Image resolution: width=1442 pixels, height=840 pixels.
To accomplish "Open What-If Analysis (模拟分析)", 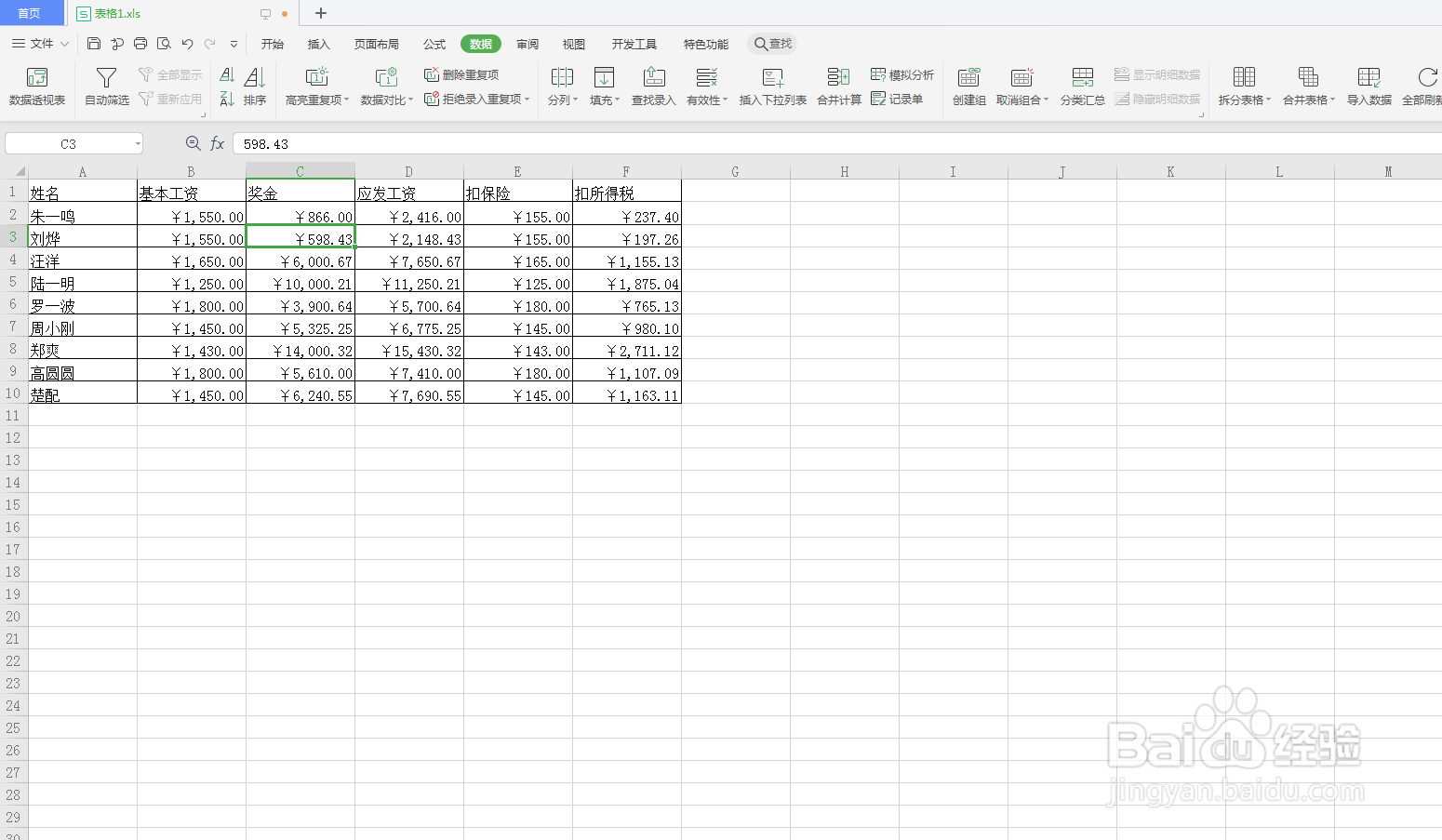I will click(902, 74).
